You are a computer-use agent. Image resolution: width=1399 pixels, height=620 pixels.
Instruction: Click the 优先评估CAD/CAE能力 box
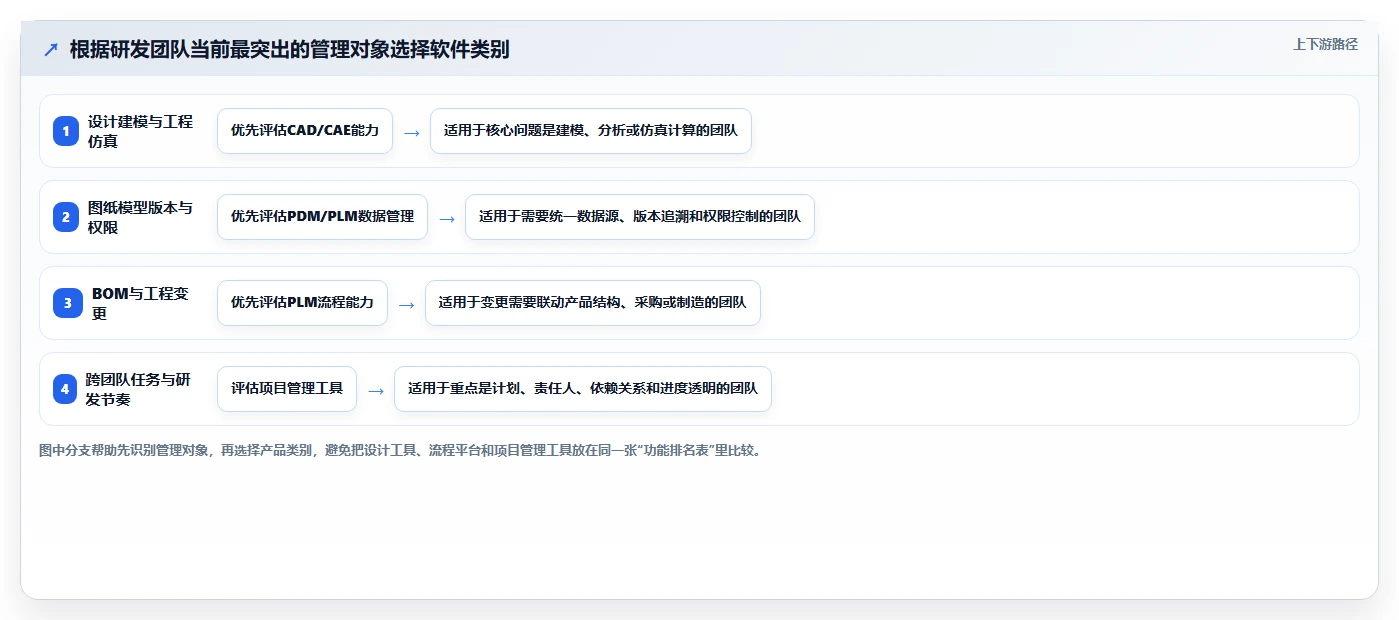pyautogui.click(x=305, y=131)
